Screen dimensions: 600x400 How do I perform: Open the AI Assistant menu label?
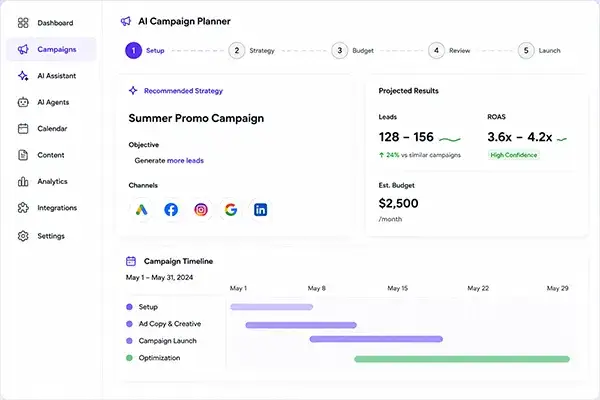tap(57, 76)
